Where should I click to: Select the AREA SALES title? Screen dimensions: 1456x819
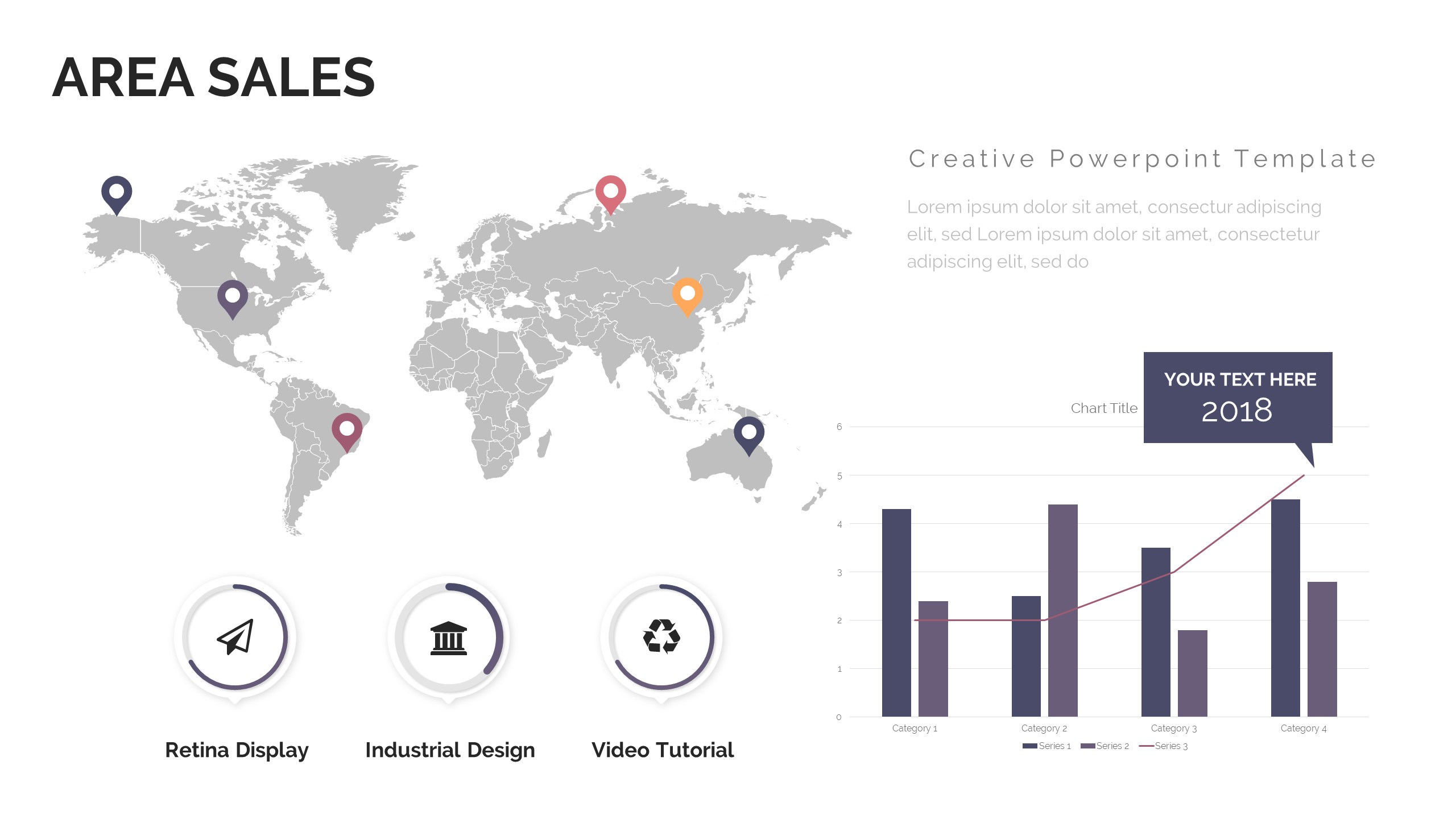(213, 78)
